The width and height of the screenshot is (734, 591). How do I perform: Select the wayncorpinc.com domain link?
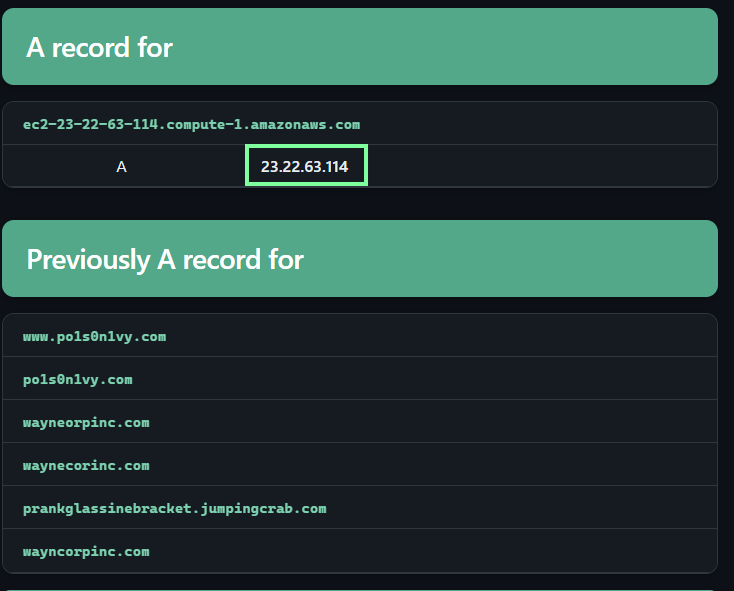[x=86, y=551]
